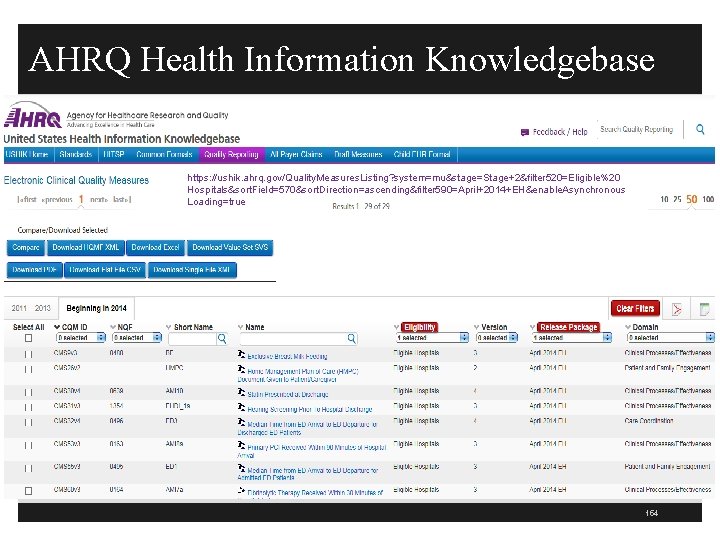Open the CQM ID filter dropdown
The image size is (720, 540).
point(81,338)
